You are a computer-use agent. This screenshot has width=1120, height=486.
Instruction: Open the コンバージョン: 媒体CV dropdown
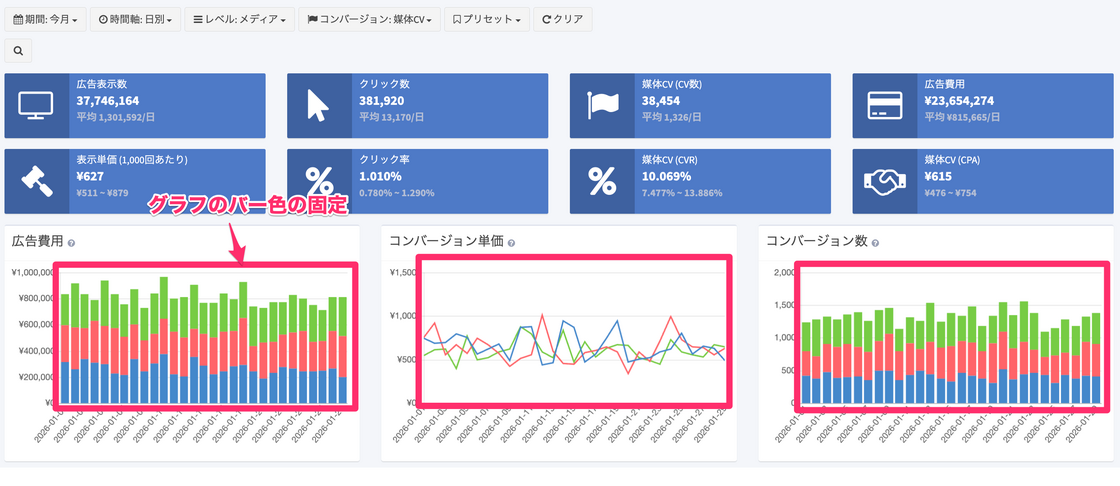point(370,19)
